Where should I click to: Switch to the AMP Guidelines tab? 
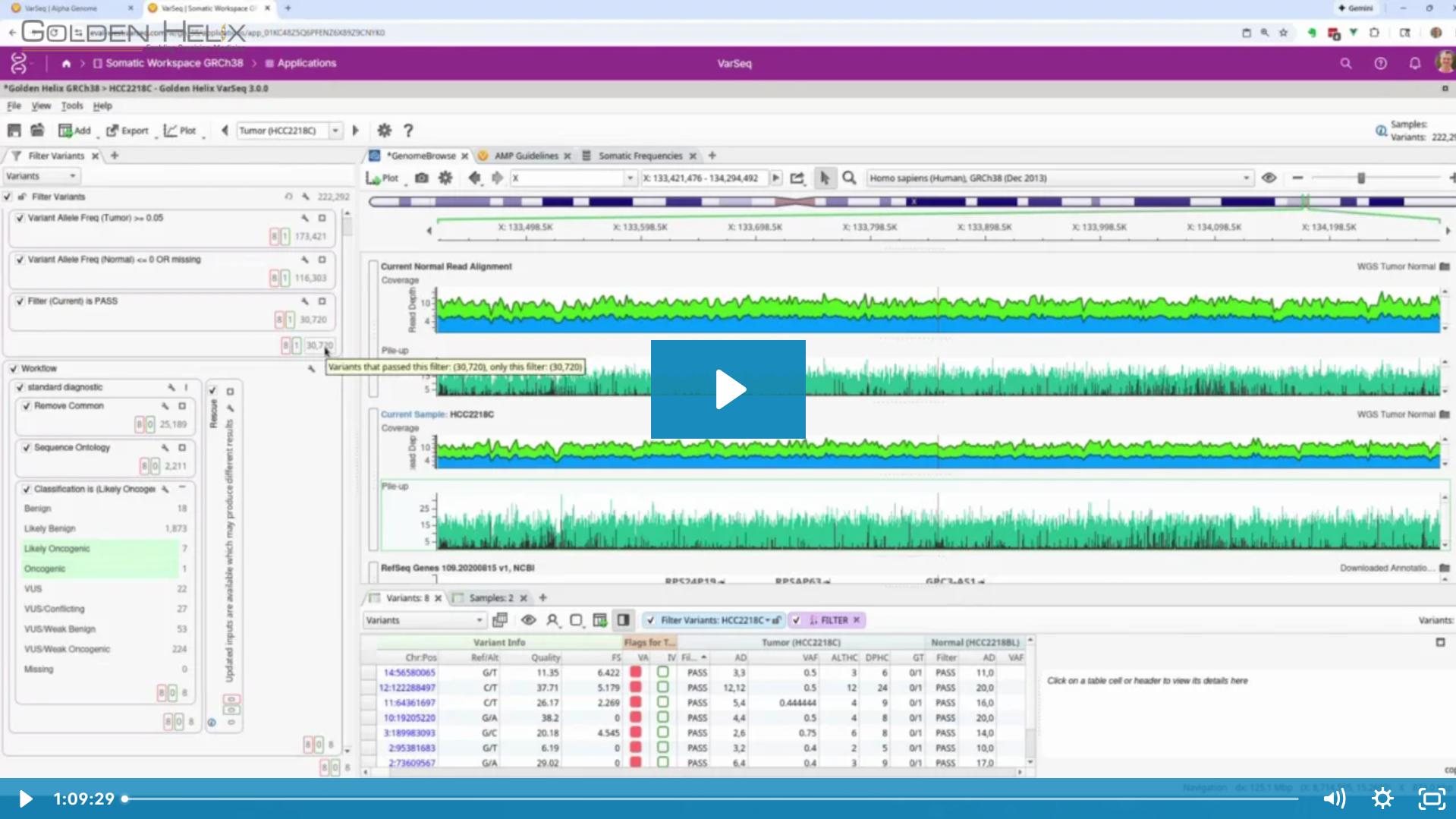pos(526,156)
